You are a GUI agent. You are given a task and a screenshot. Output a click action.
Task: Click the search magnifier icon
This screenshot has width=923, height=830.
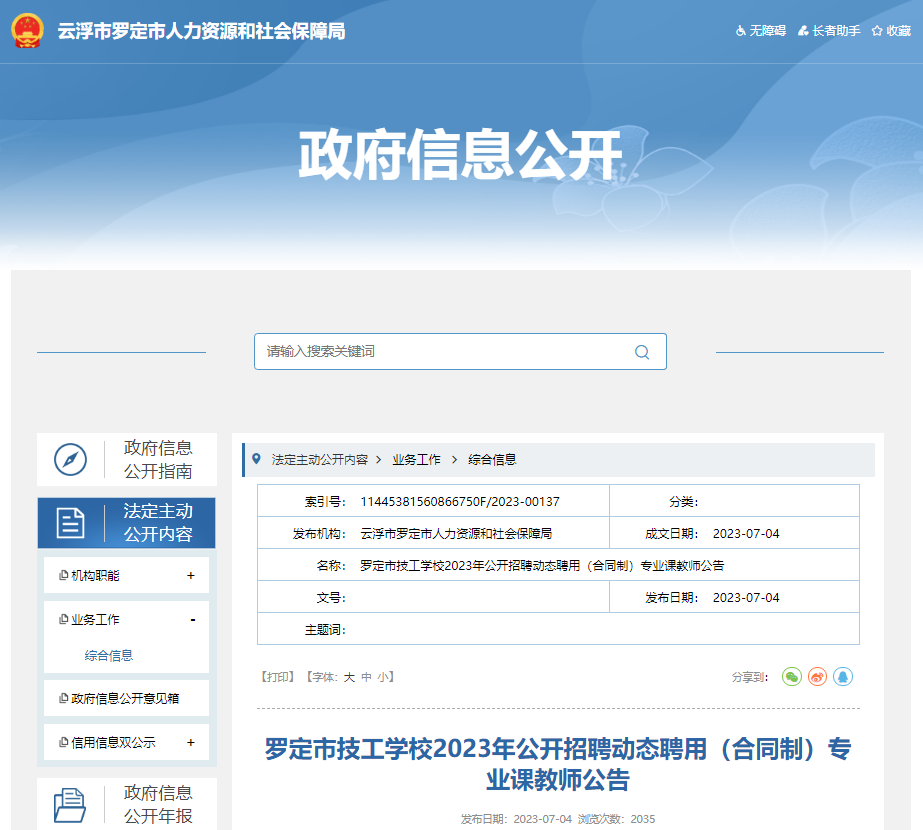(642, 352)
